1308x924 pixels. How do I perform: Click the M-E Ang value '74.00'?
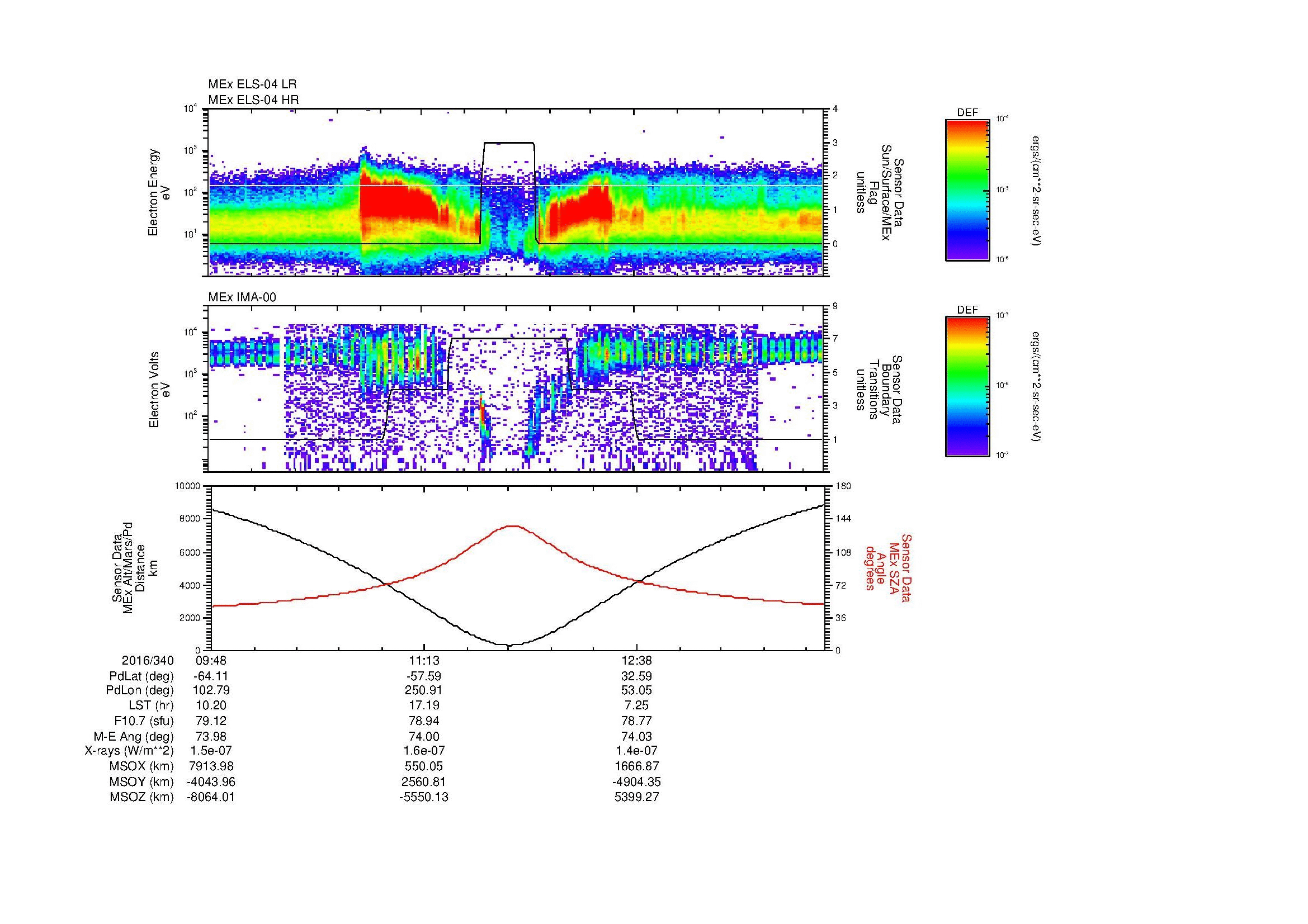point(424,737)
